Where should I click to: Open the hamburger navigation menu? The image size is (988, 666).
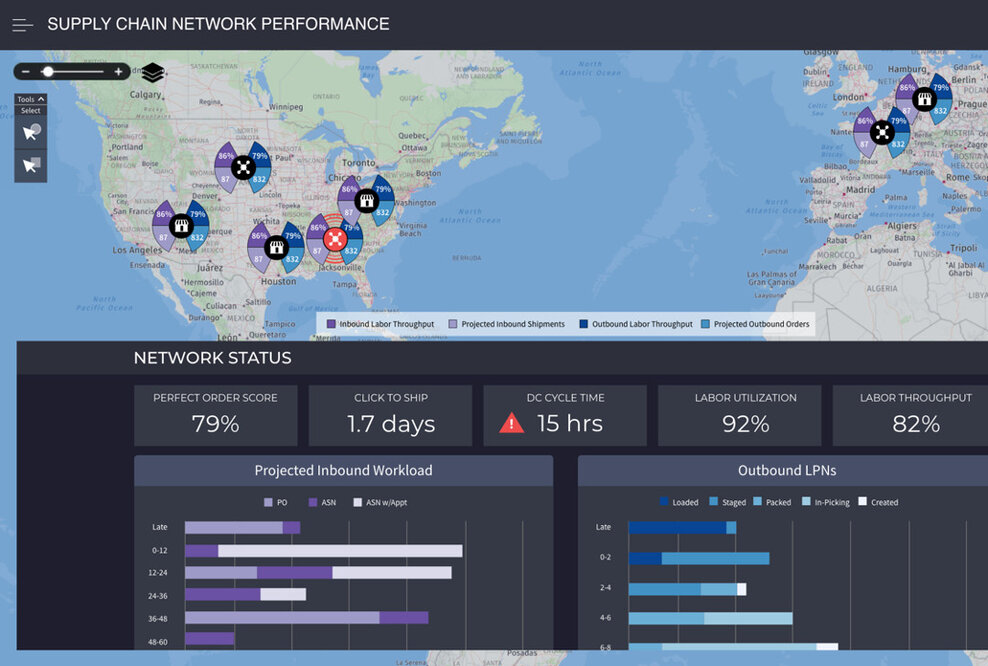(x=22, y=24)
